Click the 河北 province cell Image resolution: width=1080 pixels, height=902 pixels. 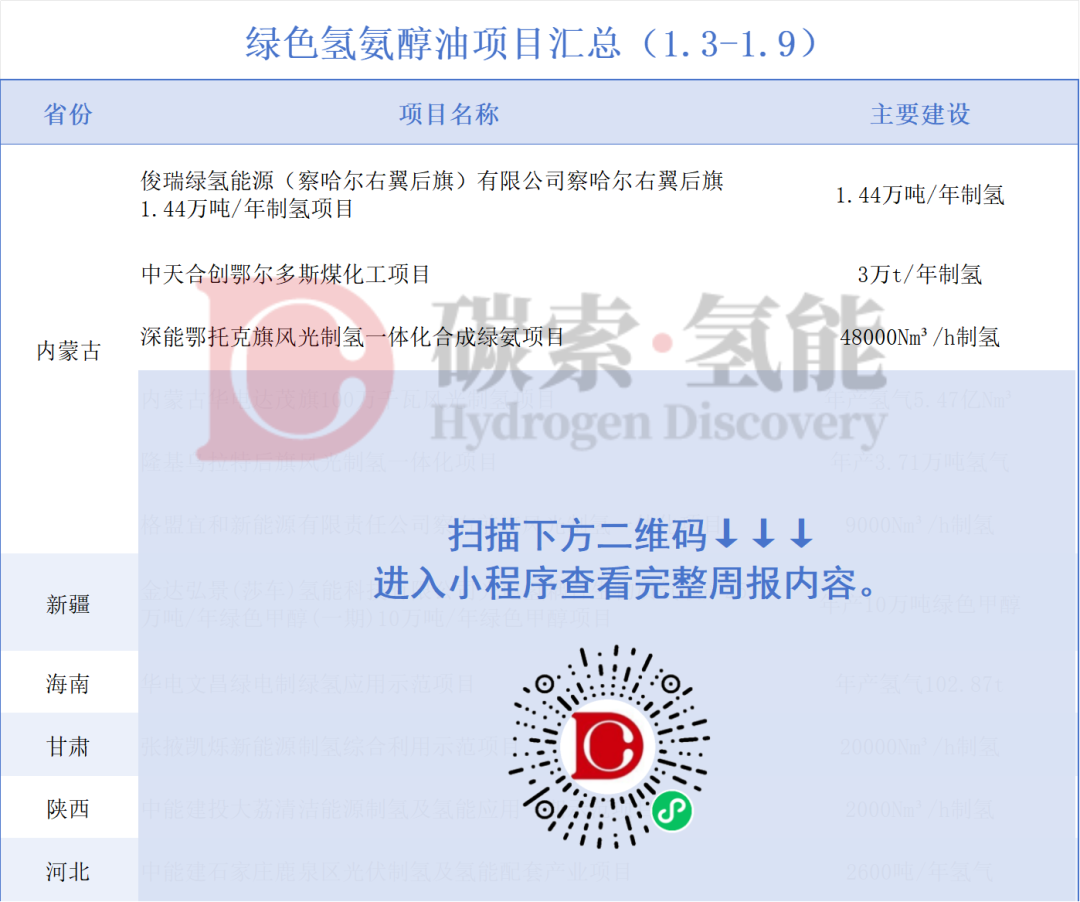68,872
